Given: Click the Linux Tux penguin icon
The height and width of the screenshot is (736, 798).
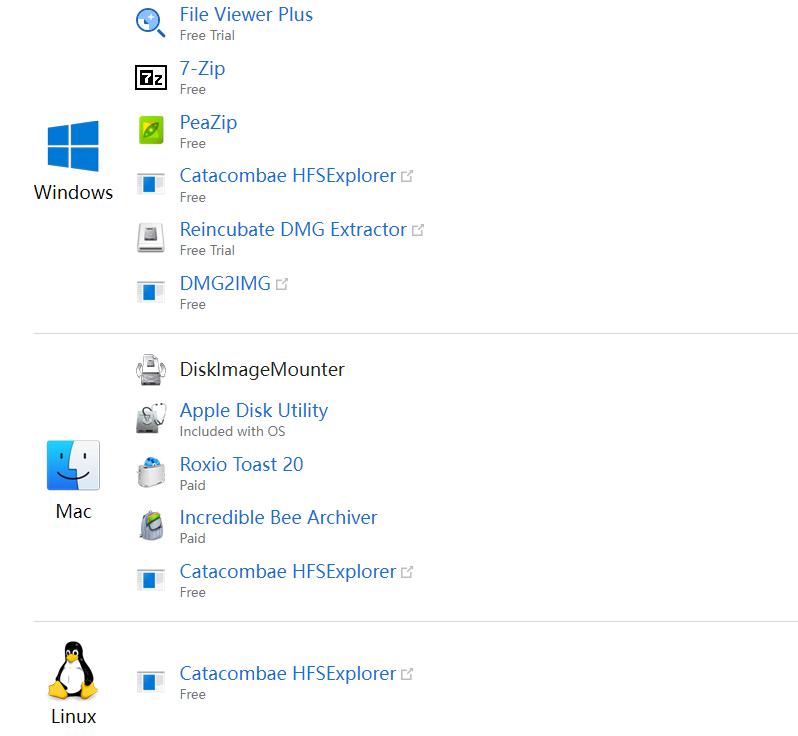Looking at the screenshot, I should [73, 670].
